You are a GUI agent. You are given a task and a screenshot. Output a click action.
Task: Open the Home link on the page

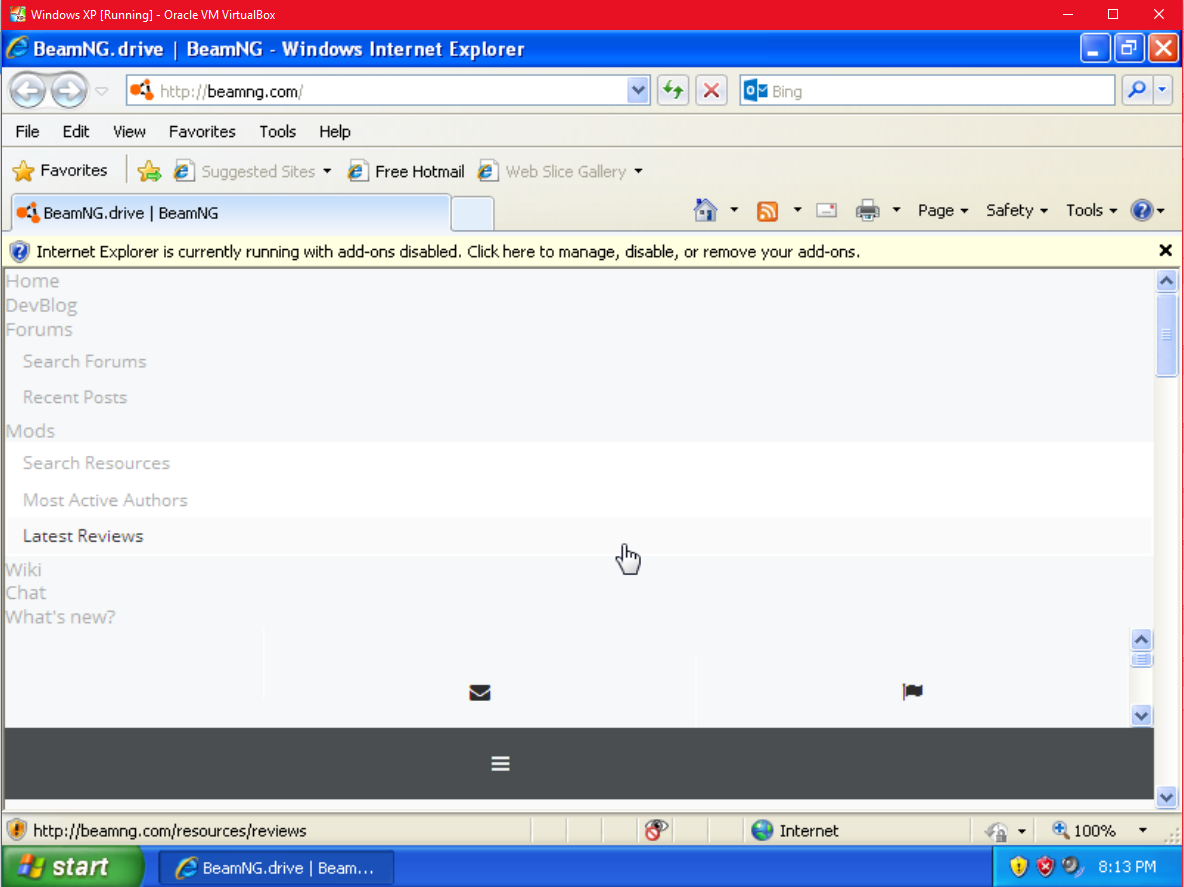(32, 281)
